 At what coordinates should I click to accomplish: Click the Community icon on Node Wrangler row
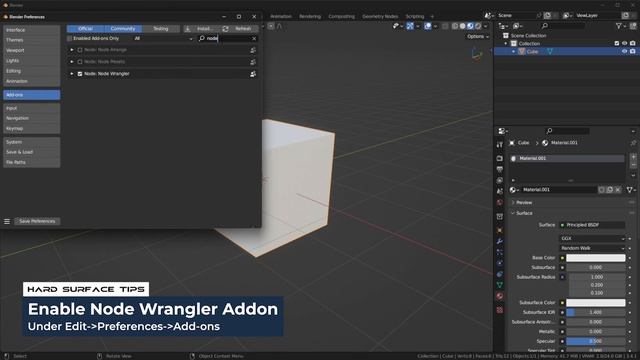[x=253, y=74]
